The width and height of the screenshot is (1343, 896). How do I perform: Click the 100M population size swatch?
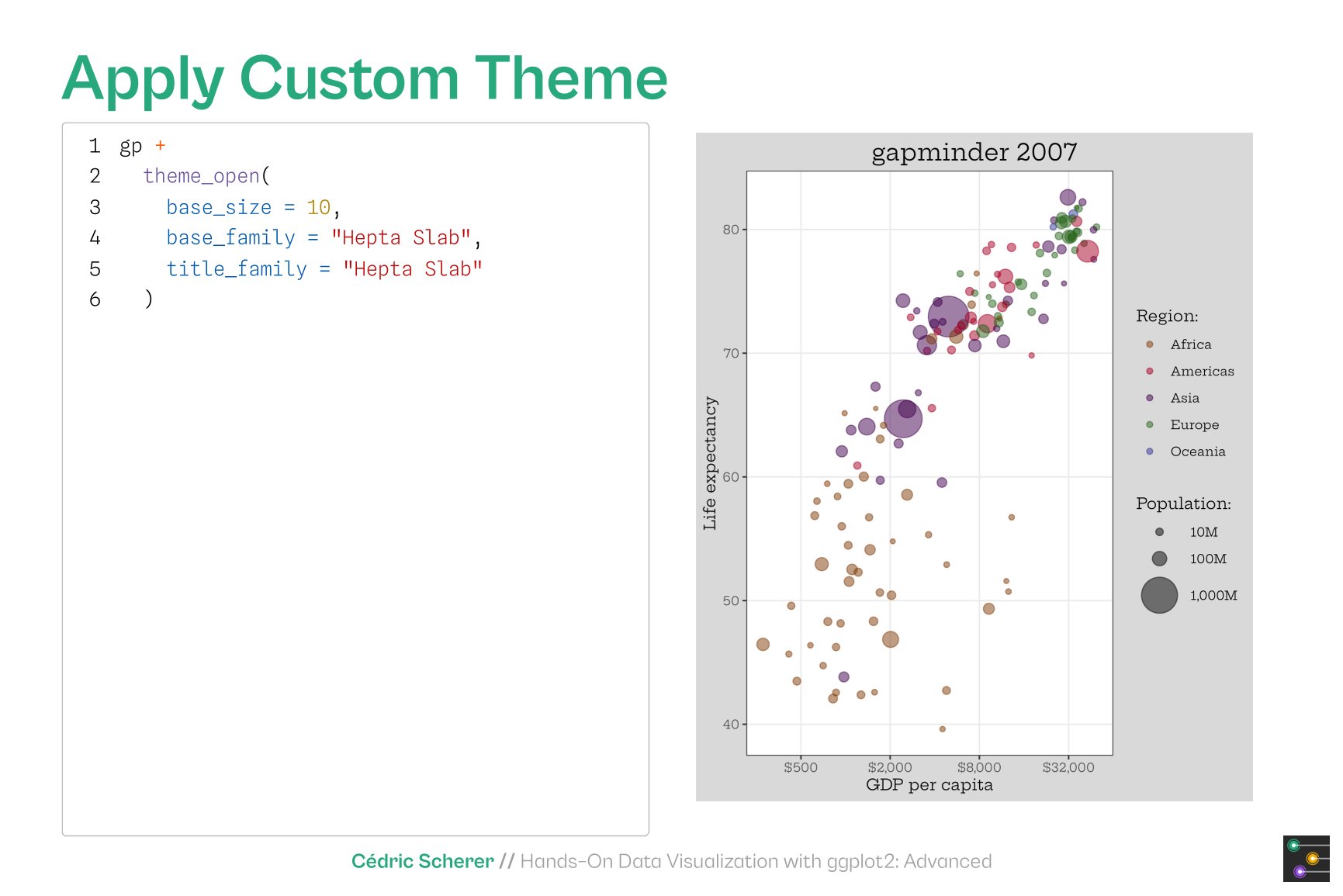click(1158, 559)
